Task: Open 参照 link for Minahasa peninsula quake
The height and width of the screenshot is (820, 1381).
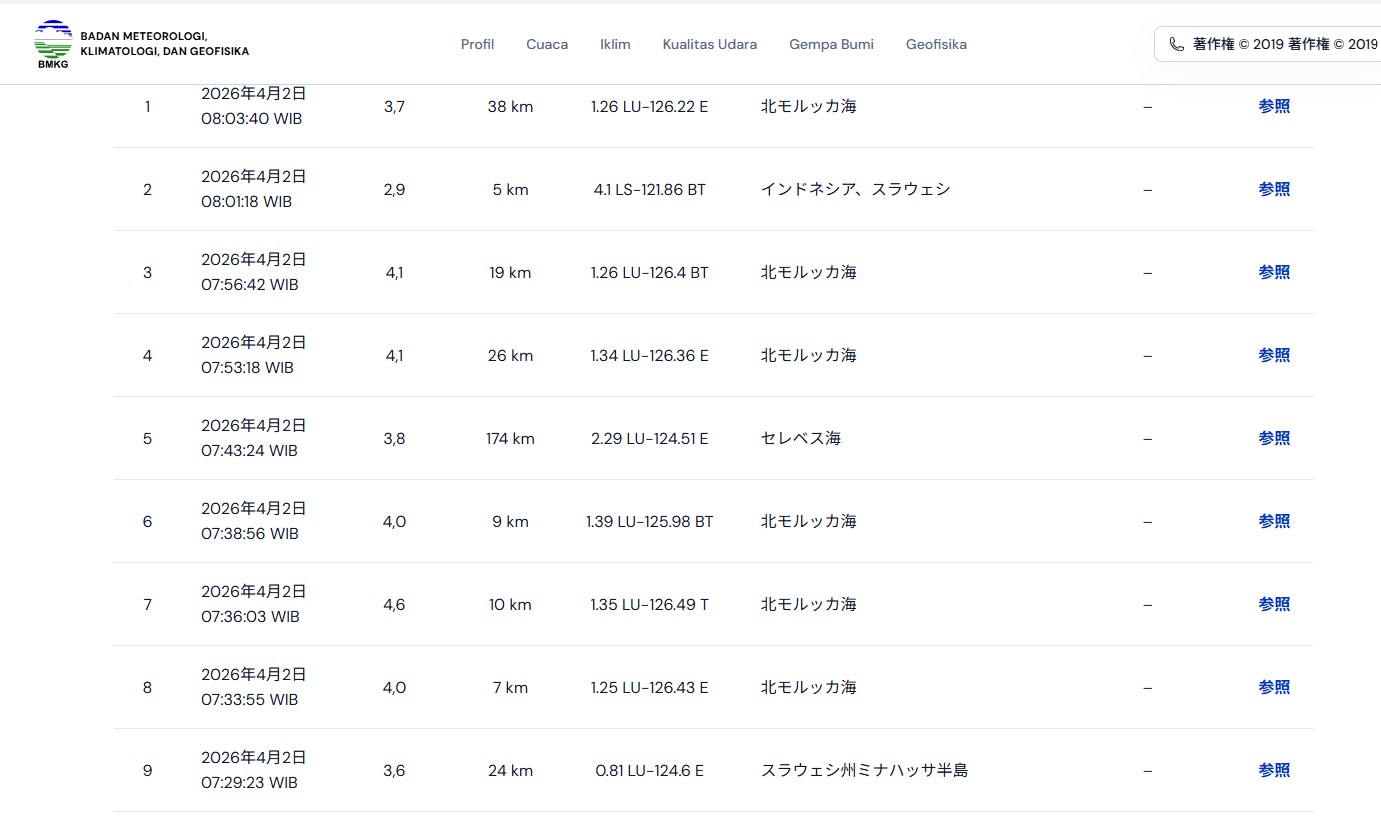Action: (x=1273, y=770)
